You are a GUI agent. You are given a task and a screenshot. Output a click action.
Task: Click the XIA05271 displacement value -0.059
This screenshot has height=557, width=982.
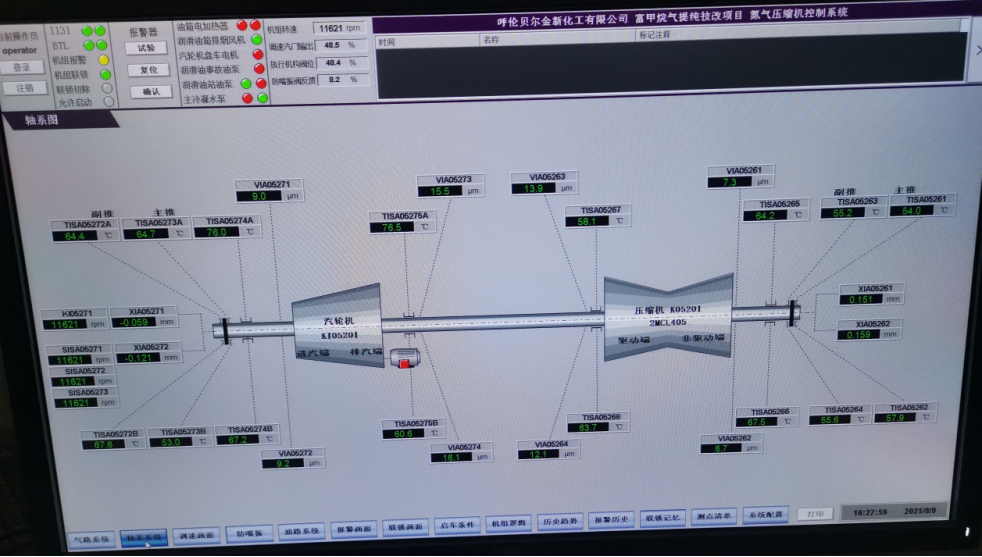[x=134, y=322]
